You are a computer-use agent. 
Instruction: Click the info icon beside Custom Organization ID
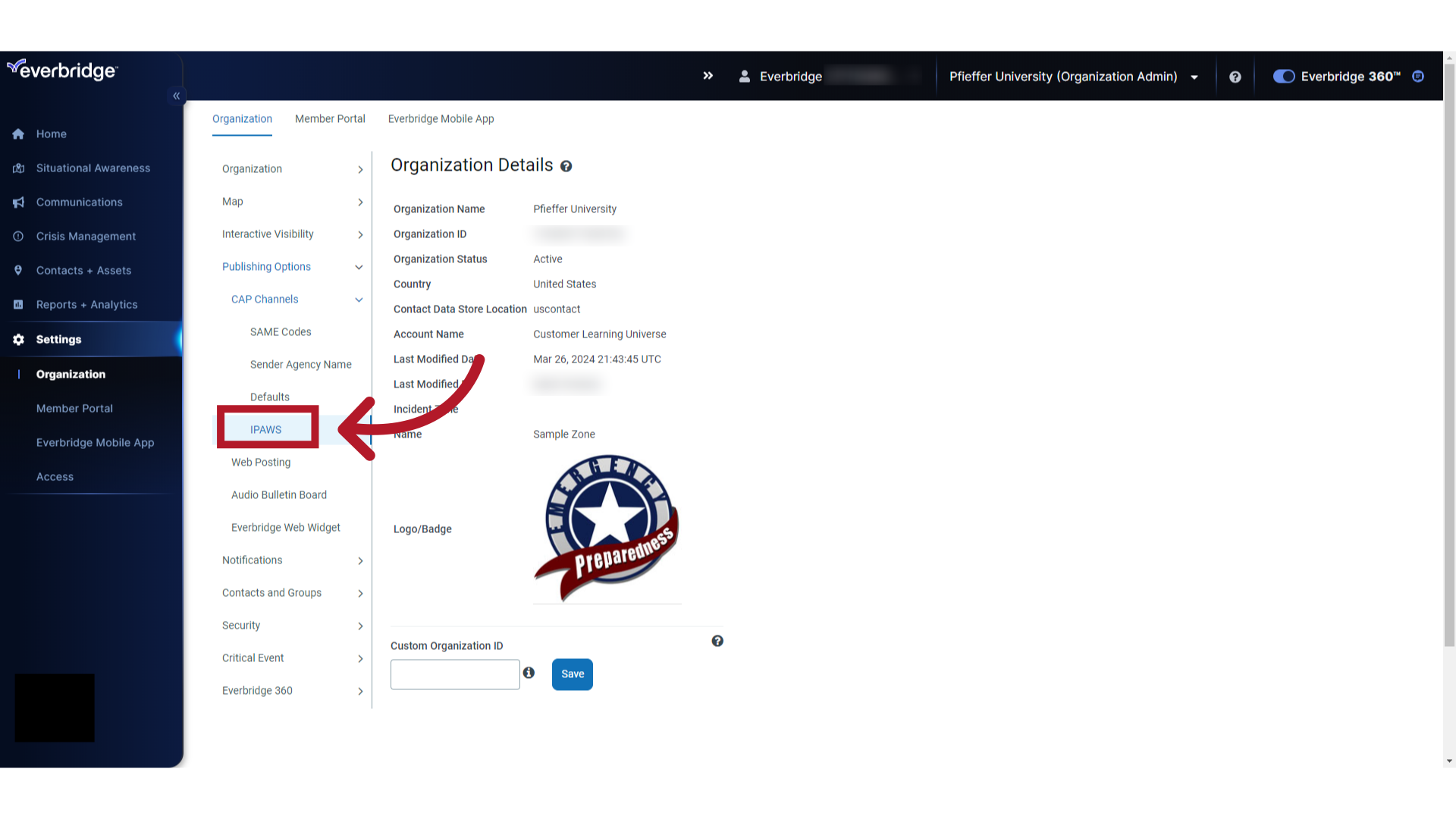[x=529, y=673]
